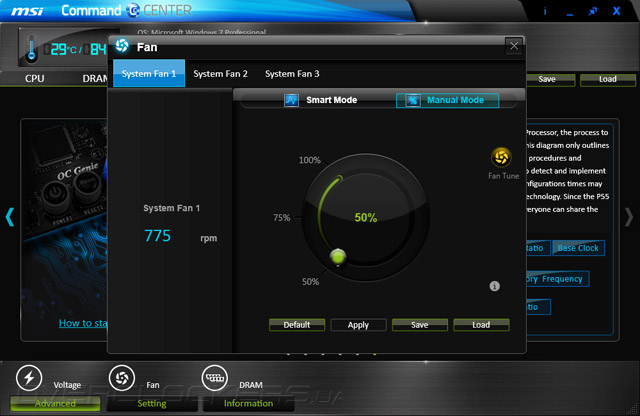
Task: Click the Frequency button behind dialog
Action: pos(558,279)
